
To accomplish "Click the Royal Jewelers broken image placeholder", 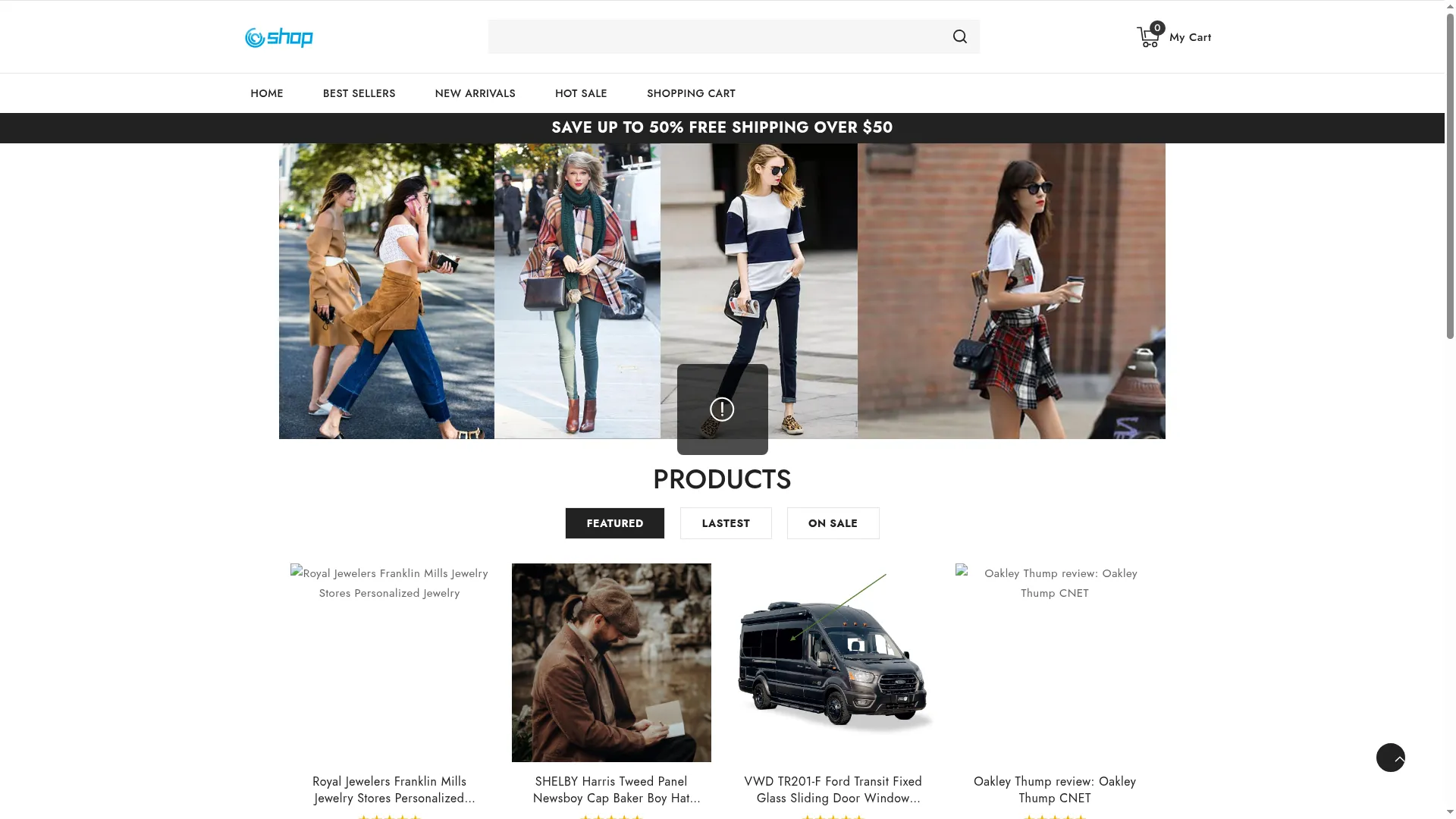I will pyautogui.click(x=390, y=583).
